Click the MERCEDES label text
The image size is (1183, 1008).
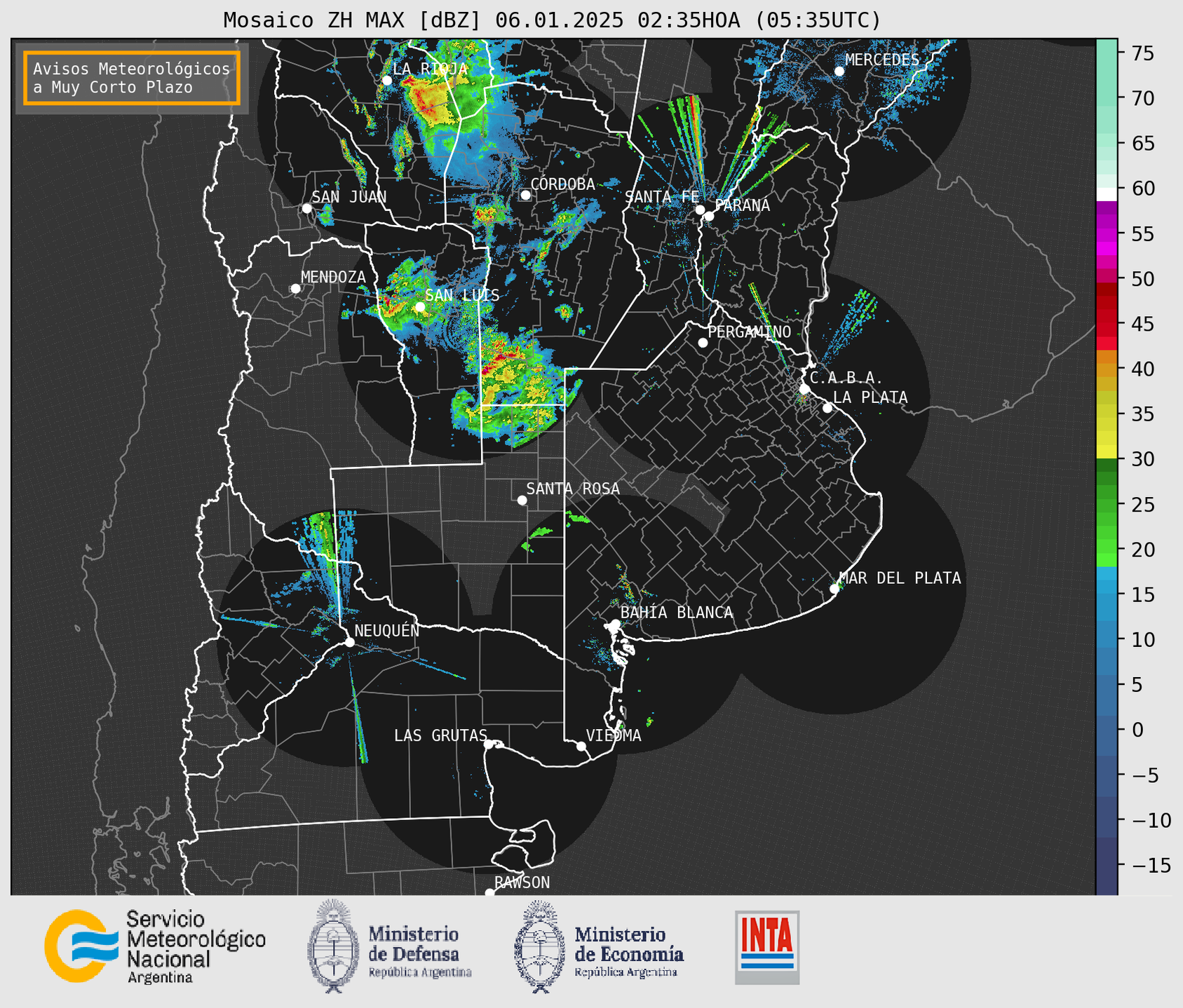[882, 60]
